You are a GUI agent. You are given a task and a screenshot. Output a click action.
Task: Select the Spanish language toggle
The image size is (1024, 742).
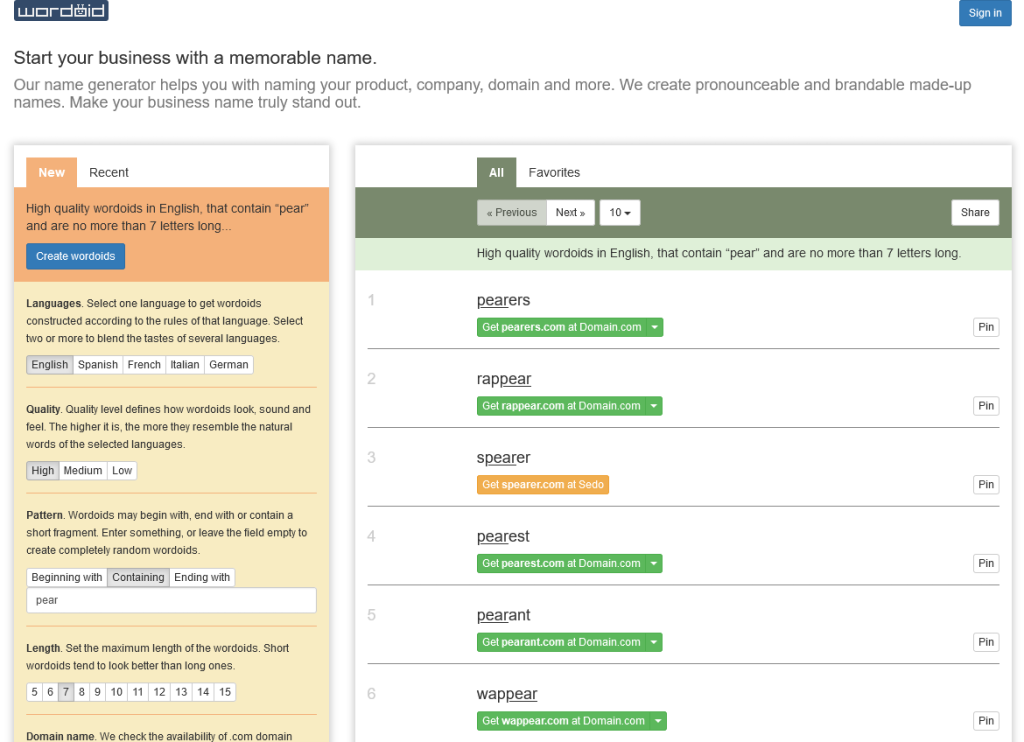[x=98, y=364]
